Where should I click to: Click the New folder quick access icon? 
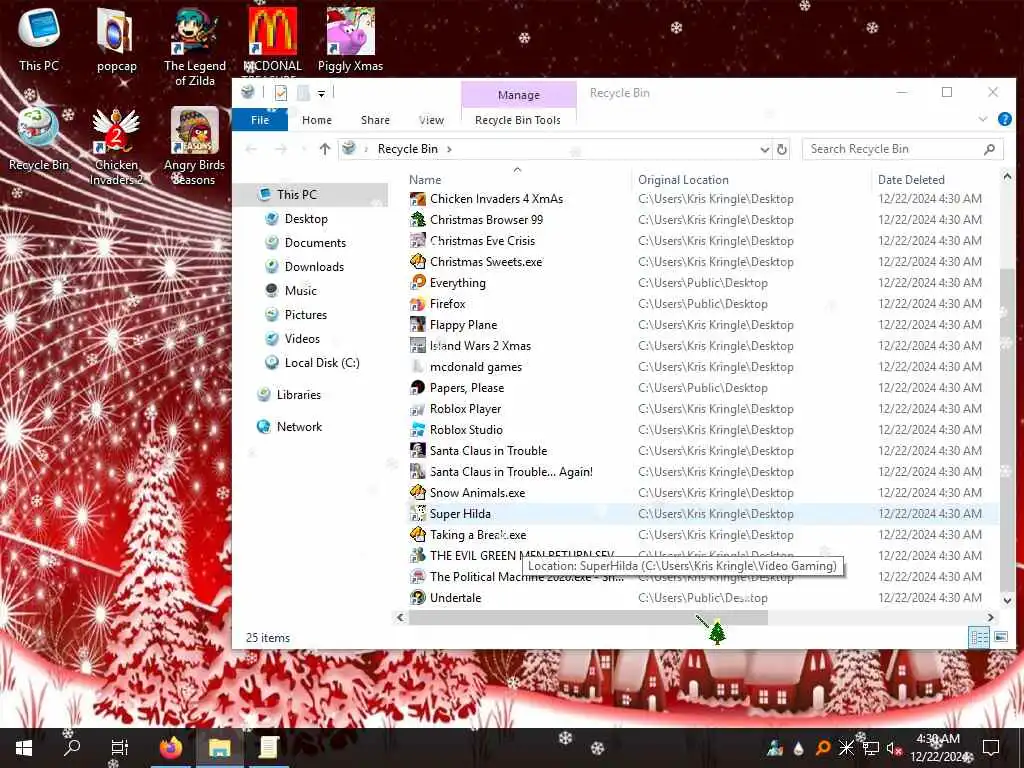pos(303,93)
